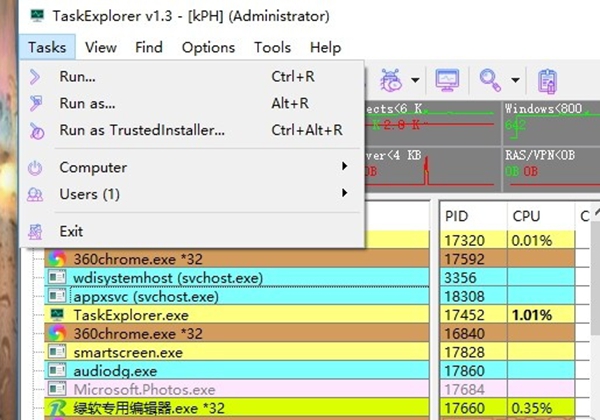This screenshot has width=600, height=420.
Task: Click the 360chrome icon at PID 16840
Action: pos(57,334)
